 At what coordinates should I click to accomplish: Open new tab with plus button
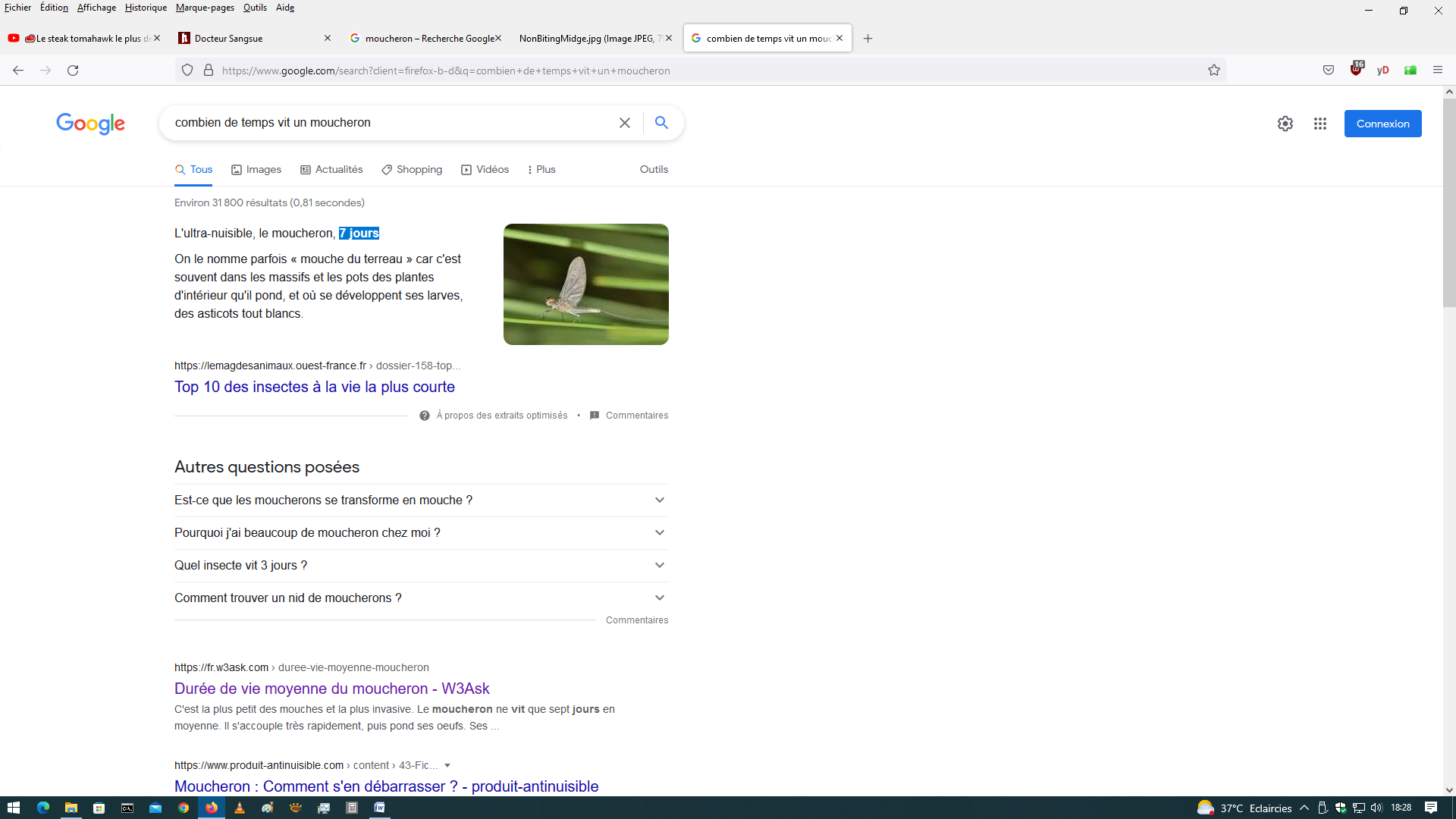pyautogui.click(x=868, y=39)
